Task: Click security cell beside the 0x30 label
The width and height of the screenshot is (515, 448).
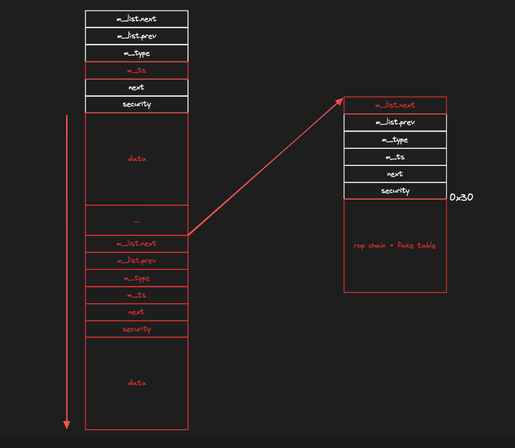Action: pos(395,191)
